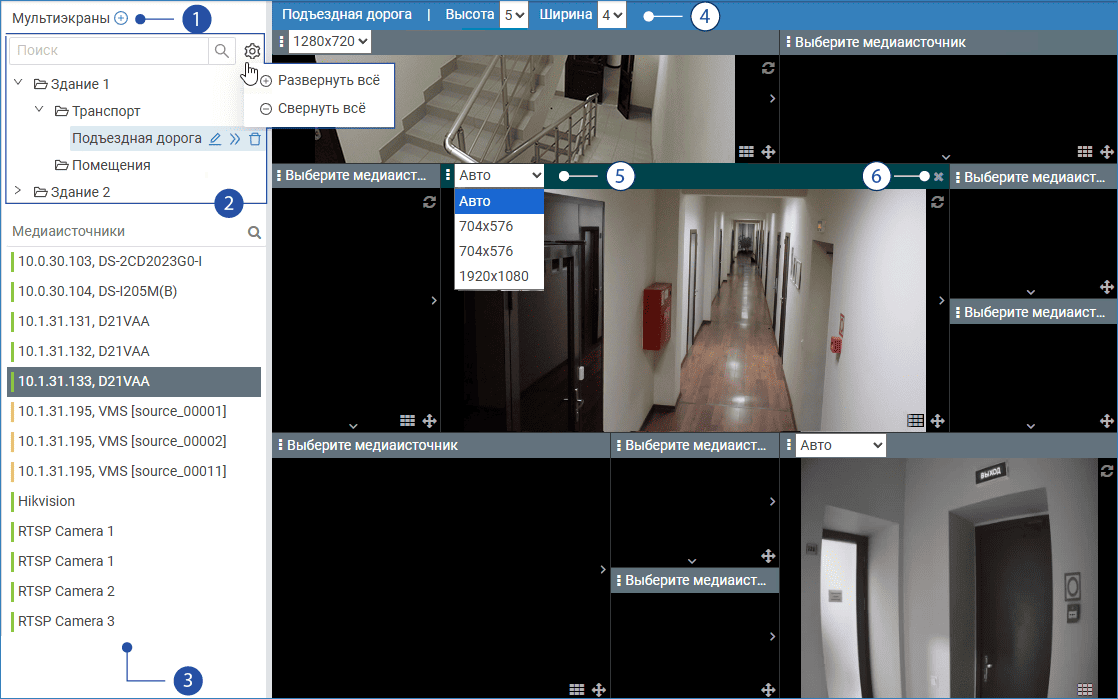
Task: Click the move arrows icon in the corridor cell
Action: (x=937, y=421)
